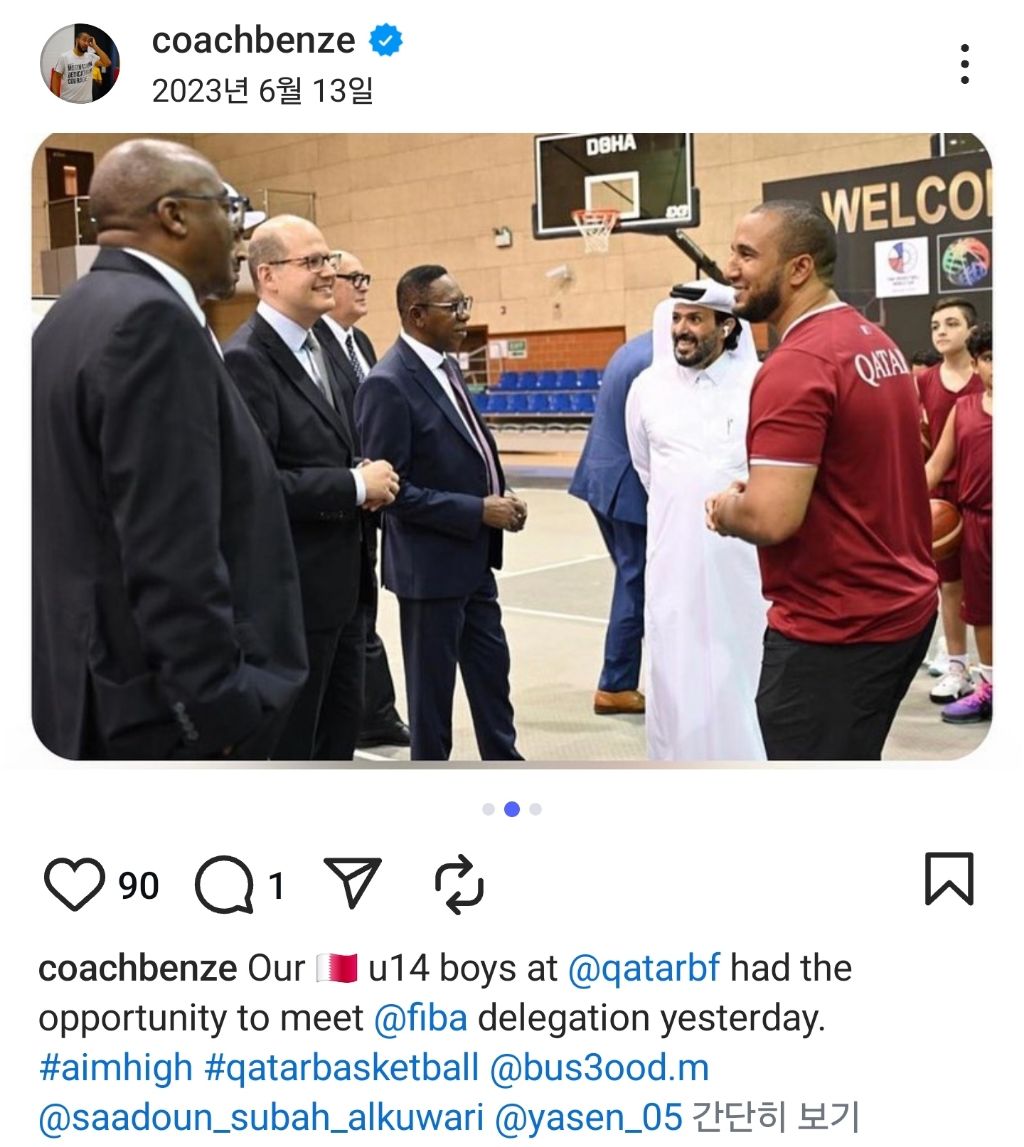1024x1147 pixels.
Task: Open the @qatarbf mention
Action: point(644,968)
